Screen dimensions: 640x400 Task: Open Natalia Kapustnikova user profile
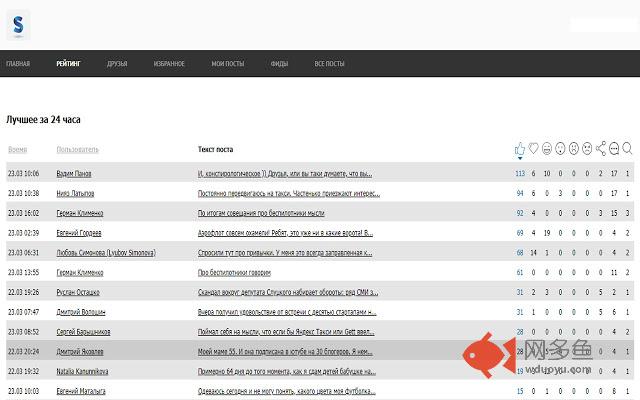(x=82, y=371)
